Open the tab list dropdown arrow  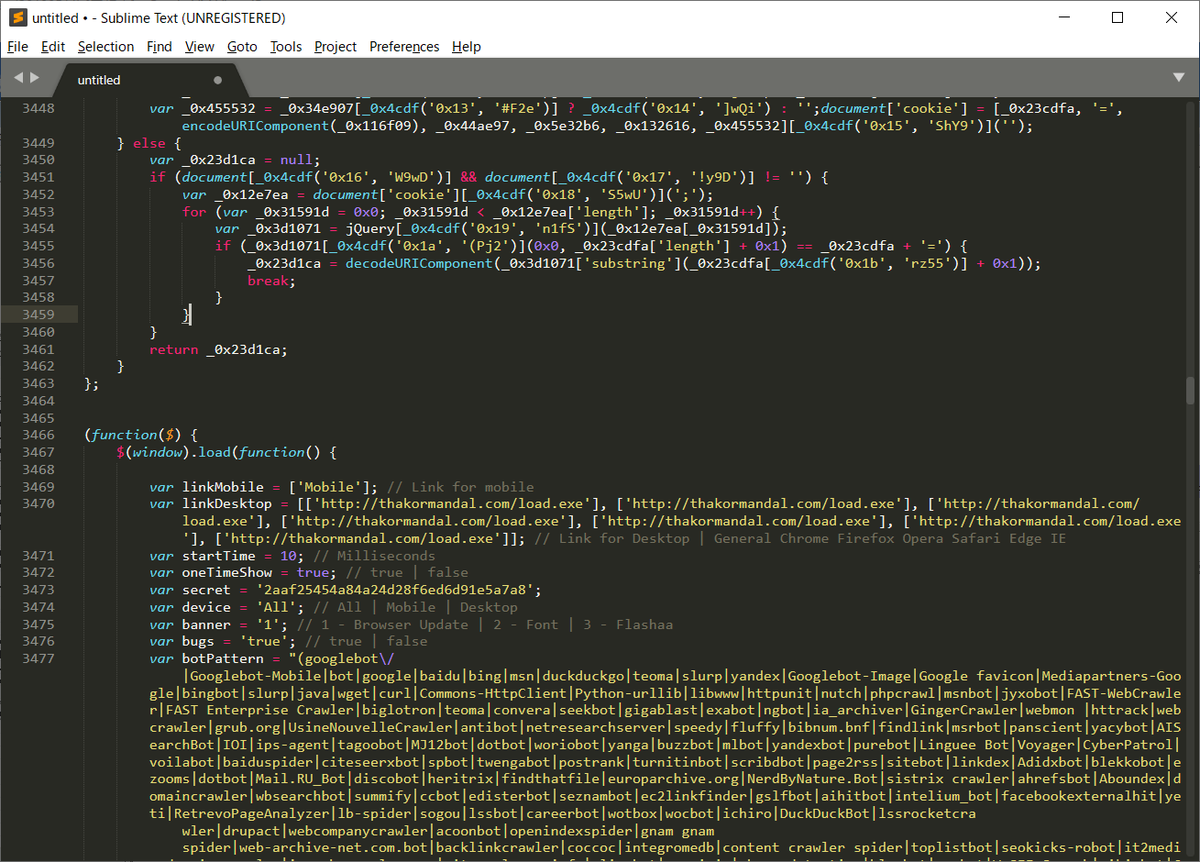(x=1178, y=77)
